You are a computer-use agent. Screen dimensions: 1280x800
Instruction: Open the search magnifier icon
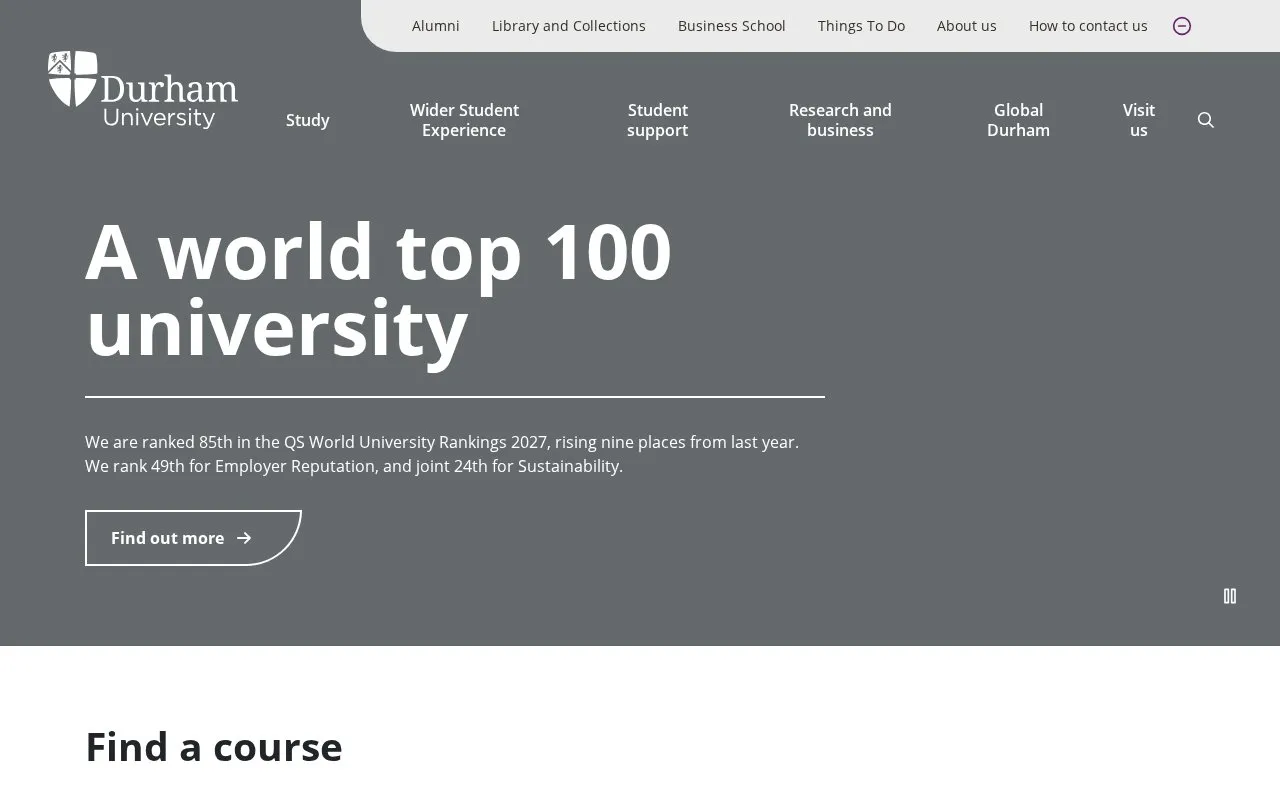(x=1206, y=120)
